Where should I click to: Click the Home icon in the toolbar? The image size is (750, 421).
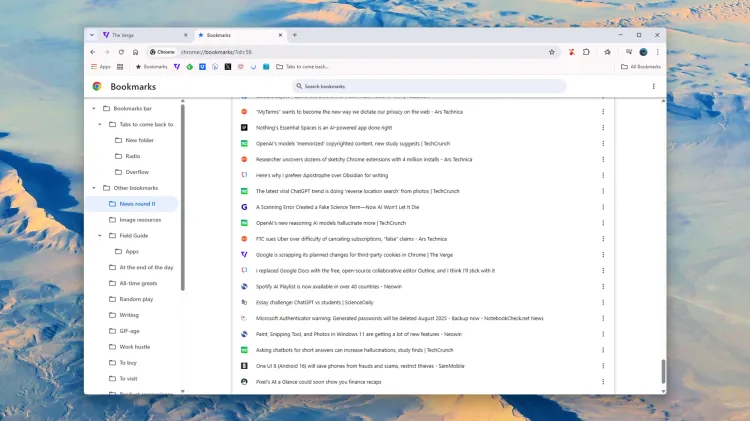pos(136,52)
